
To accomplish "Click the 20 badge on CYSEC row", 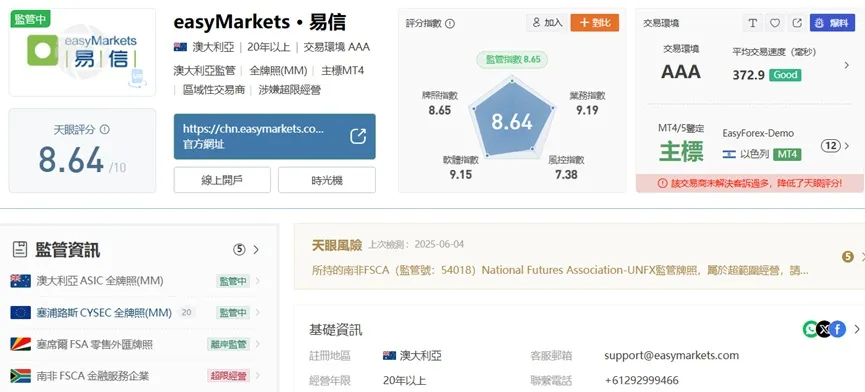I will click(186, 313).
